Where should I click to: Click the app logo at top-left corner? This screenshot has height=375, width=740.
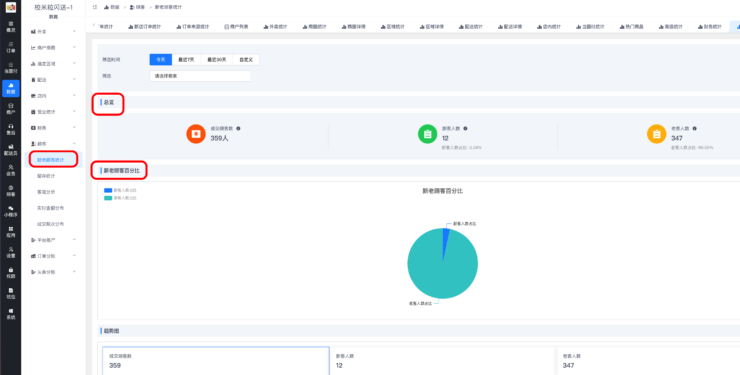[x=10, y=8]
